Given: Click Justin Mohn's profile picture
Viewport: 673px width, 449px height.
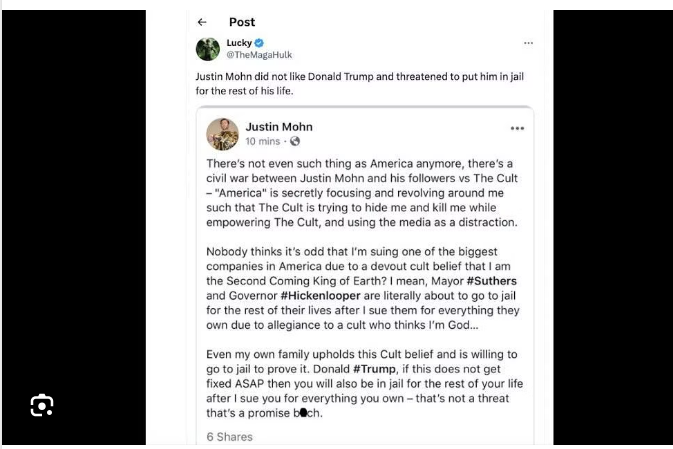Looking at the screenshot, I should pos(222,134).
